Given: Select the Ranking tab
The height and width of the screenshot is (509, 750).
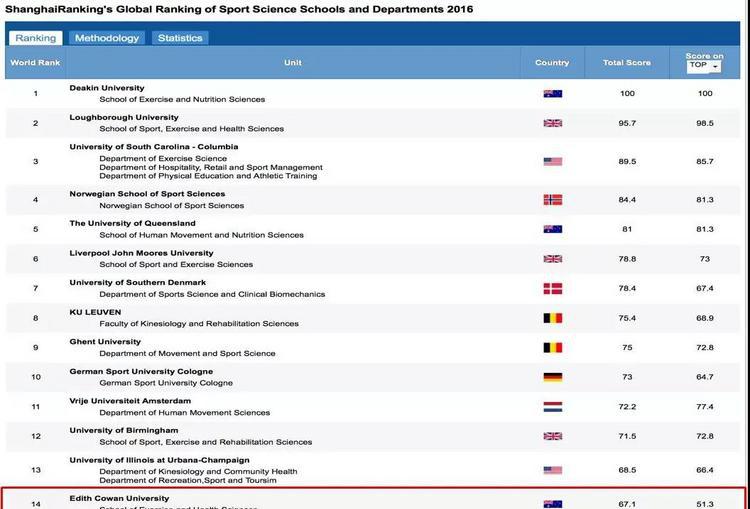Looking at the screenshot, I should 35,38.
